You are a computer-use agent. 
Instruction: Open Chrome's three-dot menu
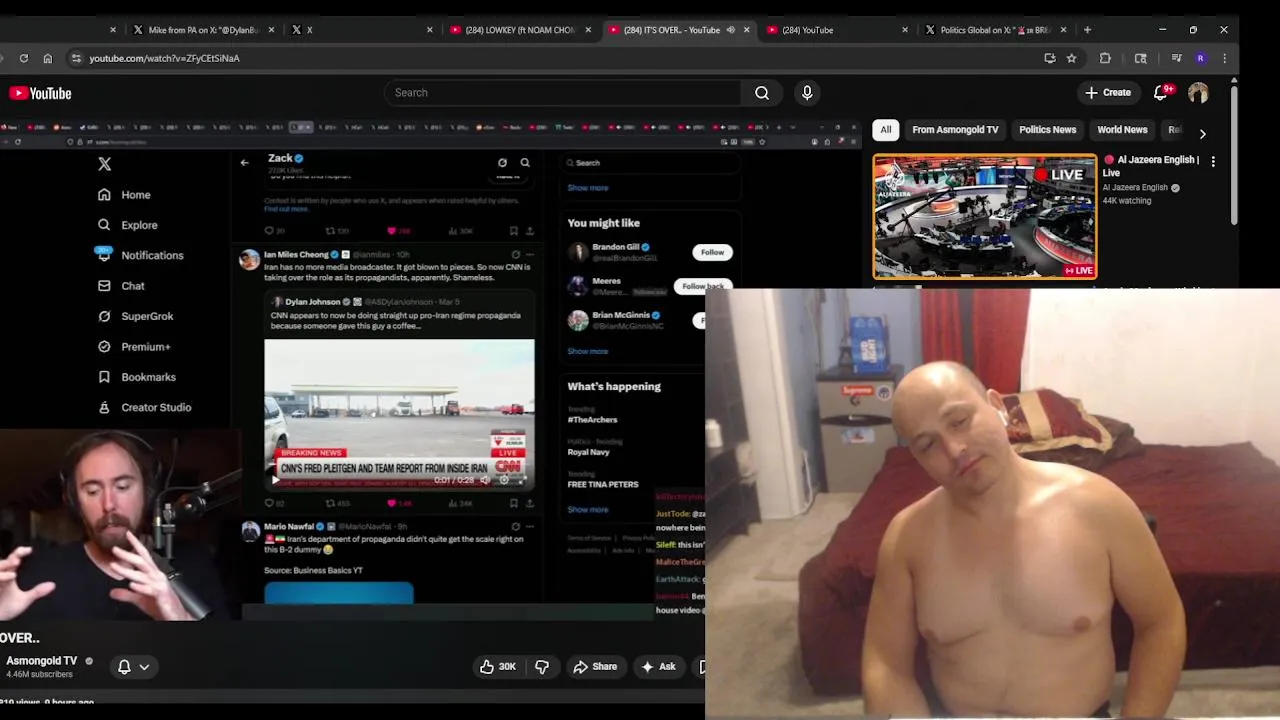pos(1224,58)
